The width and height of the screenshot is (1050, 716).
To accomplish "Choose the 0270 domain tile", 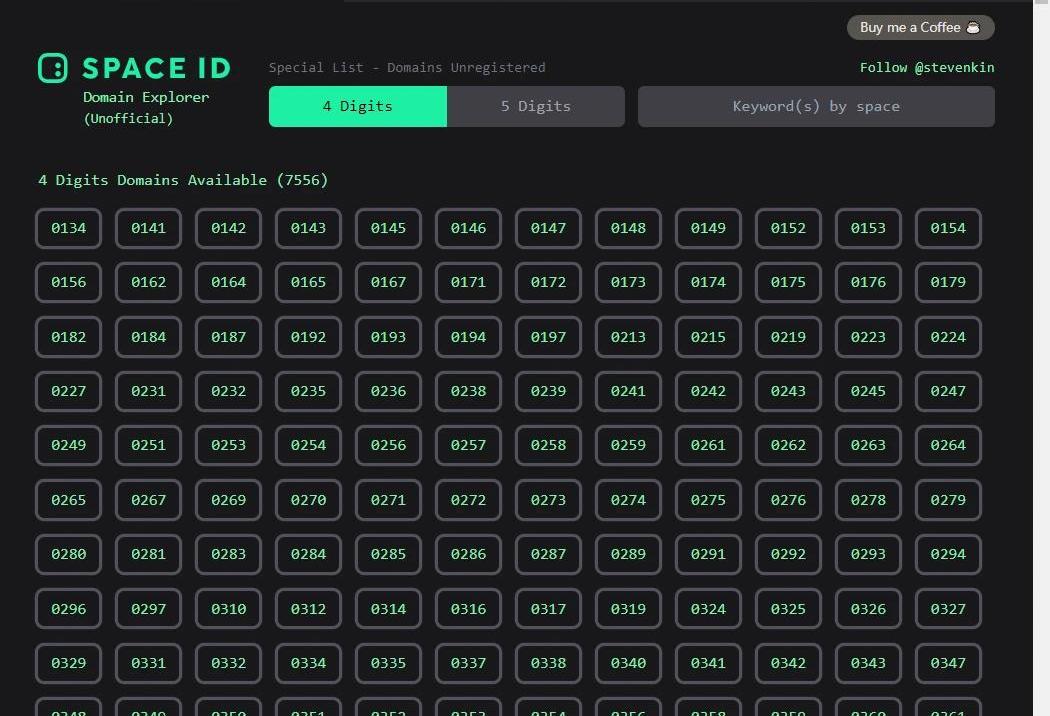I will (308, 500).
